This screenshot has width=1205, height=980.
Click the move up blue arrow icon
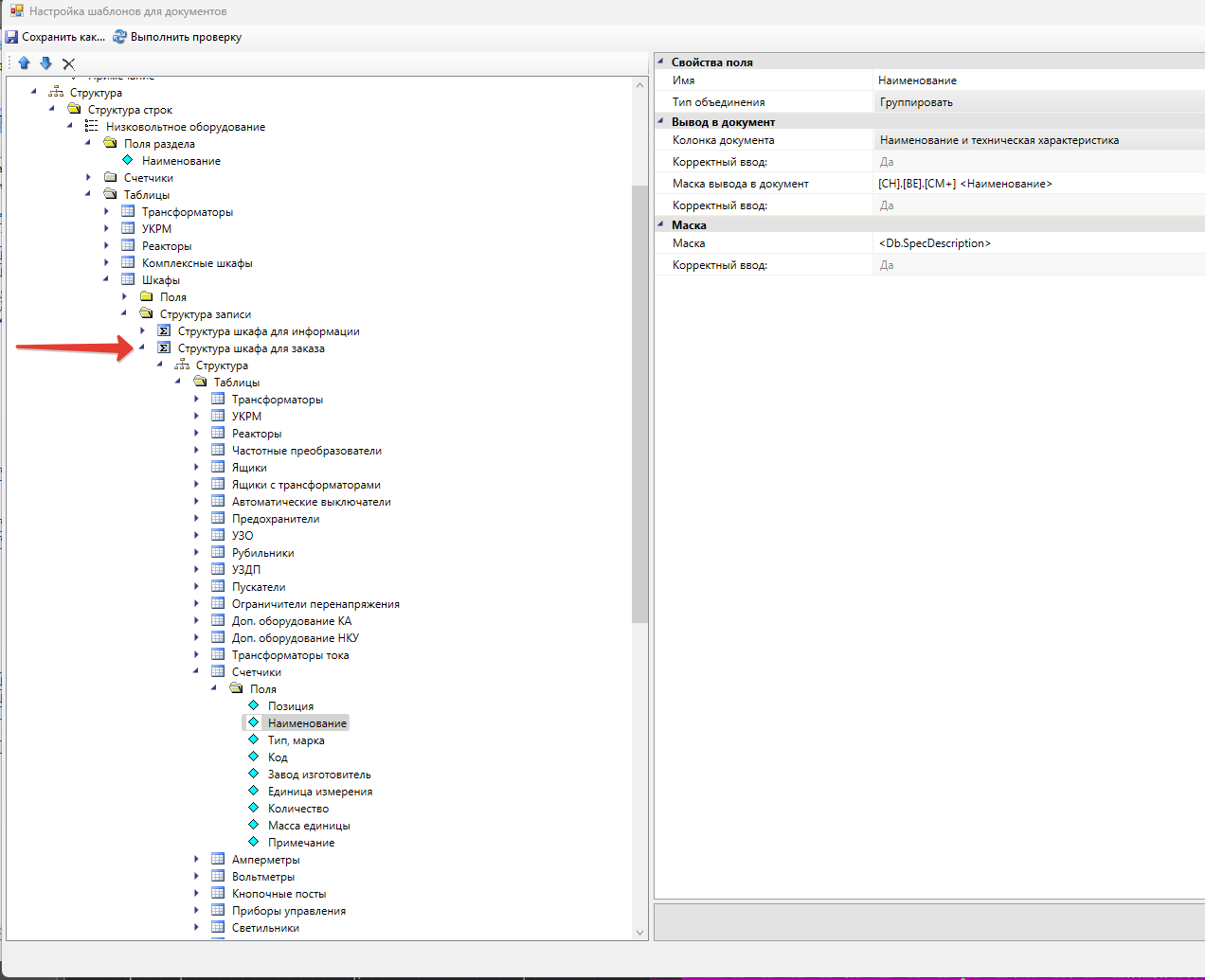click(x=24, y=63)
